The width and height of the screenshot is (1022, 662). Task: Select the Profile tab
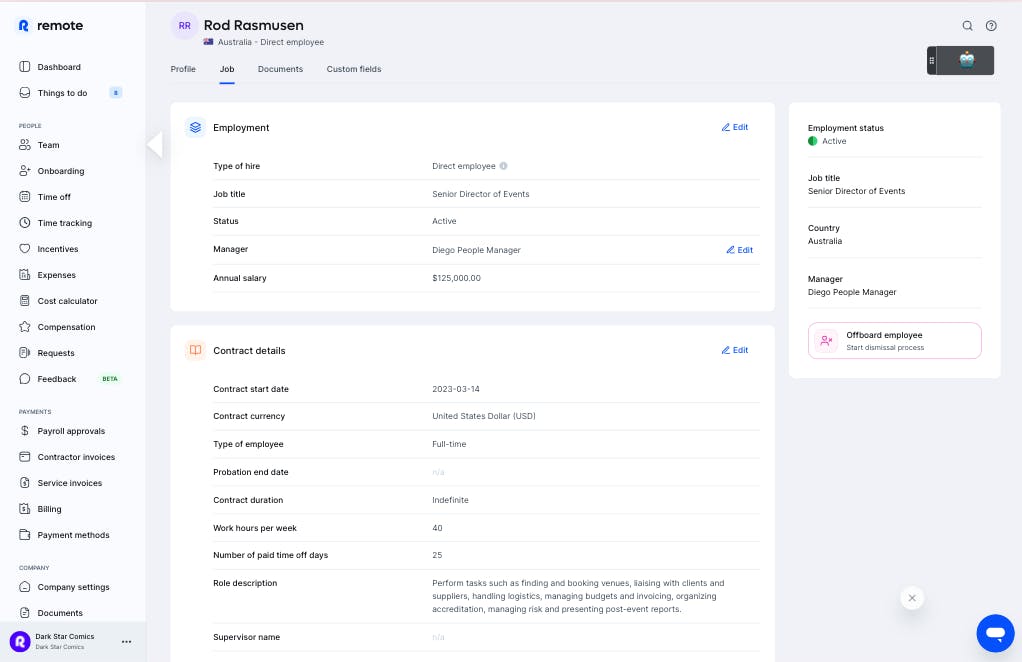pyautogui.click(x=183, y=69)
